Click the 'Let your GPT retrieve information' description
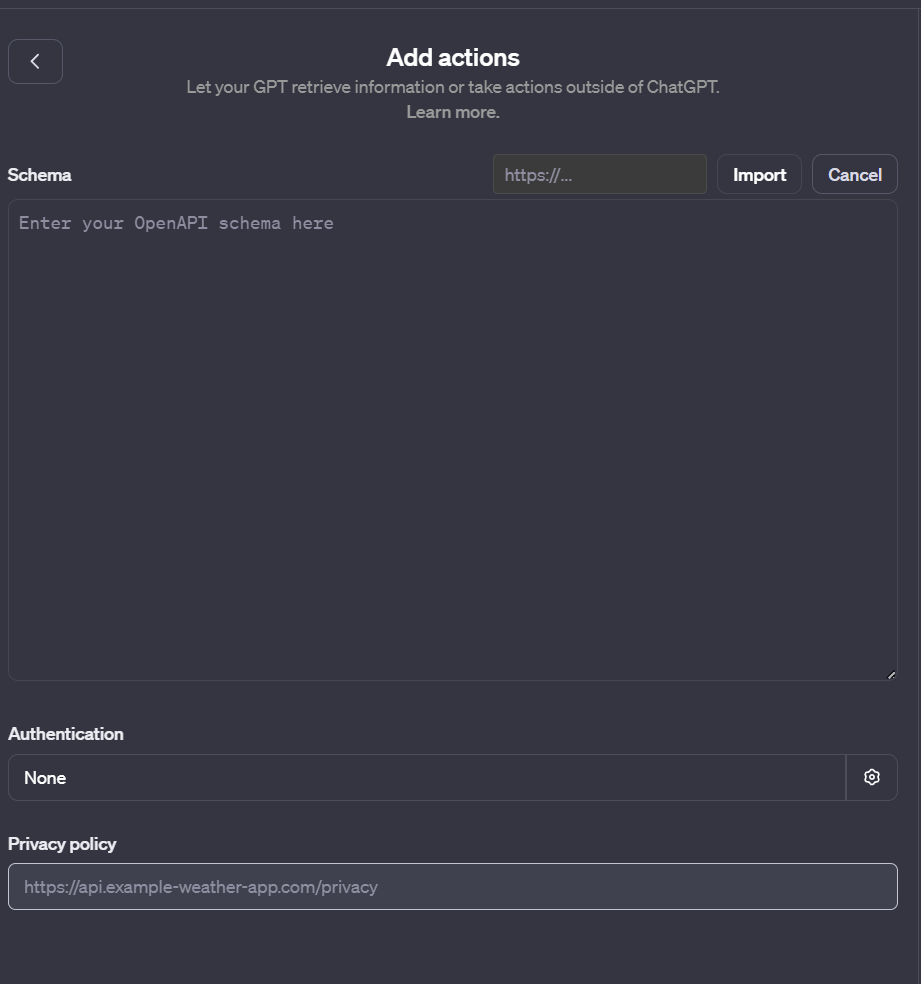The image size is (921, 984). click(452, 87)
